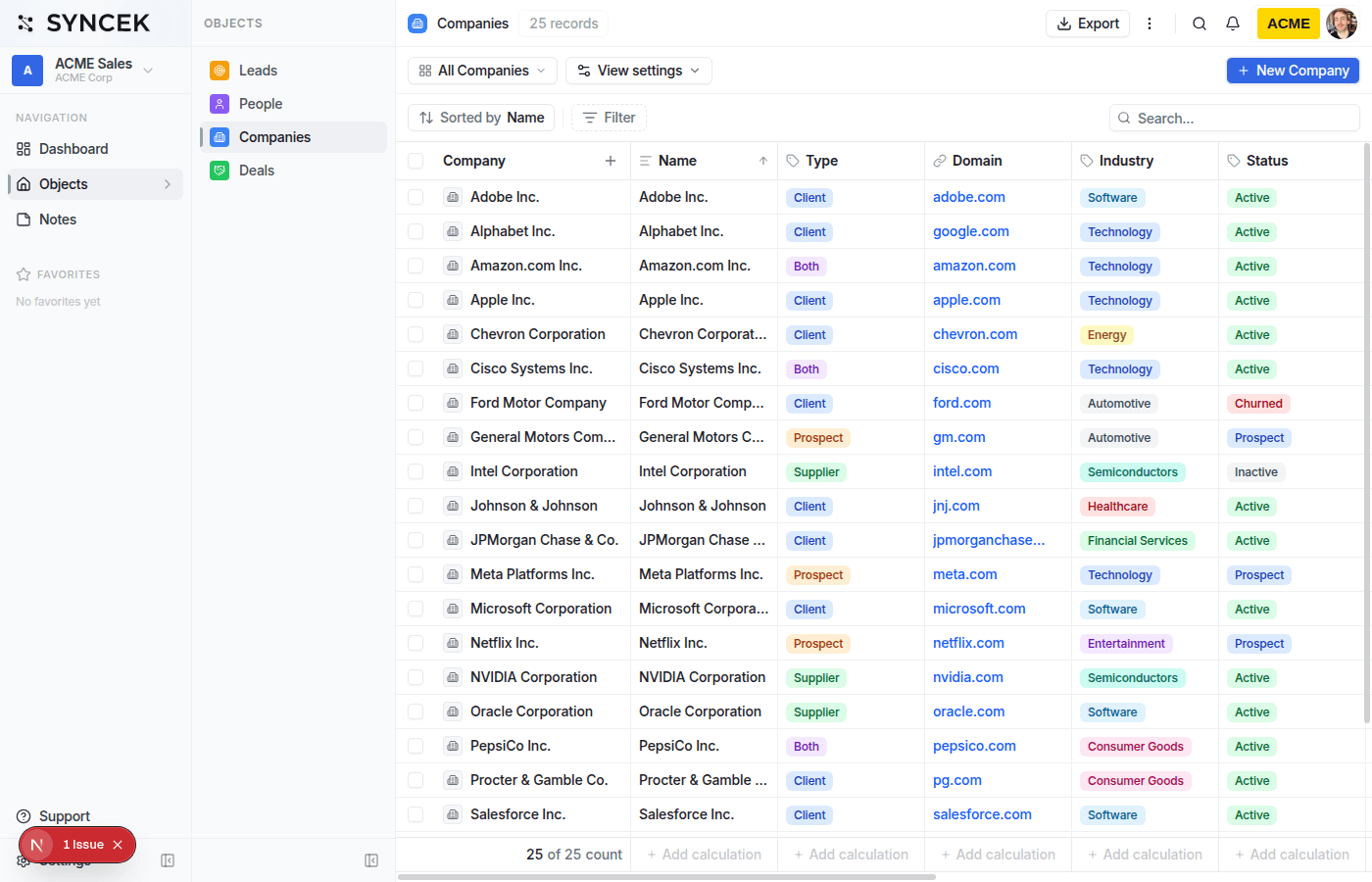1372x882 pixels.
Task: Expand the Objects navigation chevron
Action: pos(168,184)
